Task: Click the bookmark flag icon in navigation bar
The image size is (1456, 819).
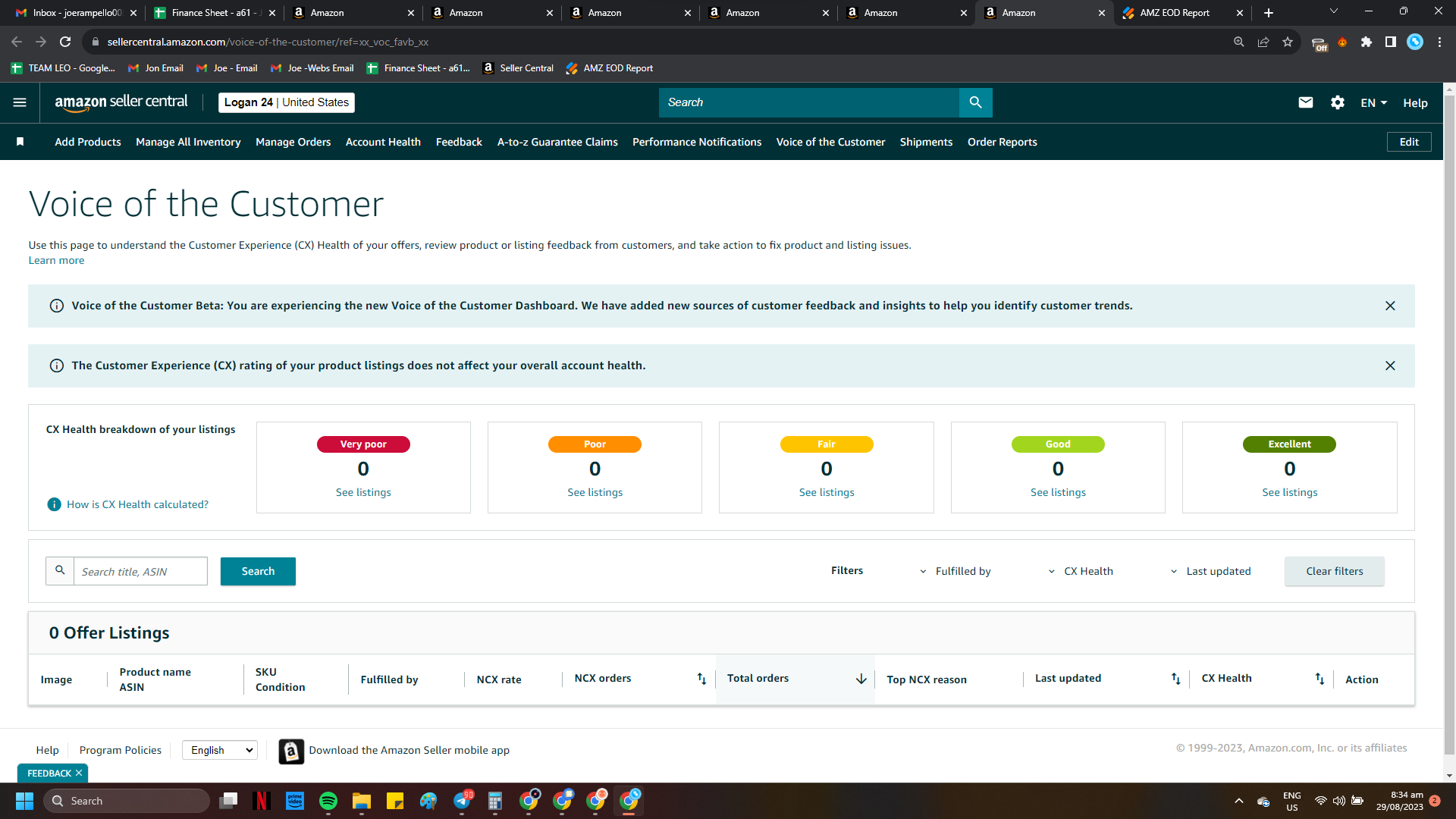Action: [20, 142]
